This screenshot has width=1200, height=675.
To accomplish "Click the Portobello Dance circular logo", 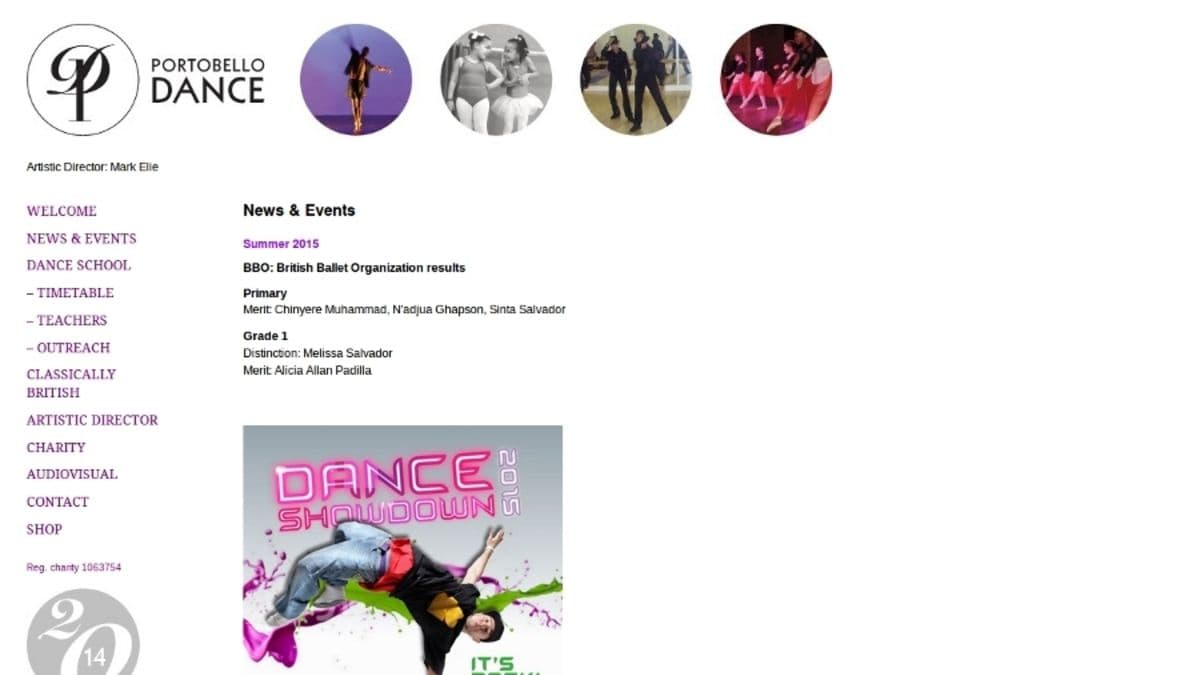I will [83, 80].
